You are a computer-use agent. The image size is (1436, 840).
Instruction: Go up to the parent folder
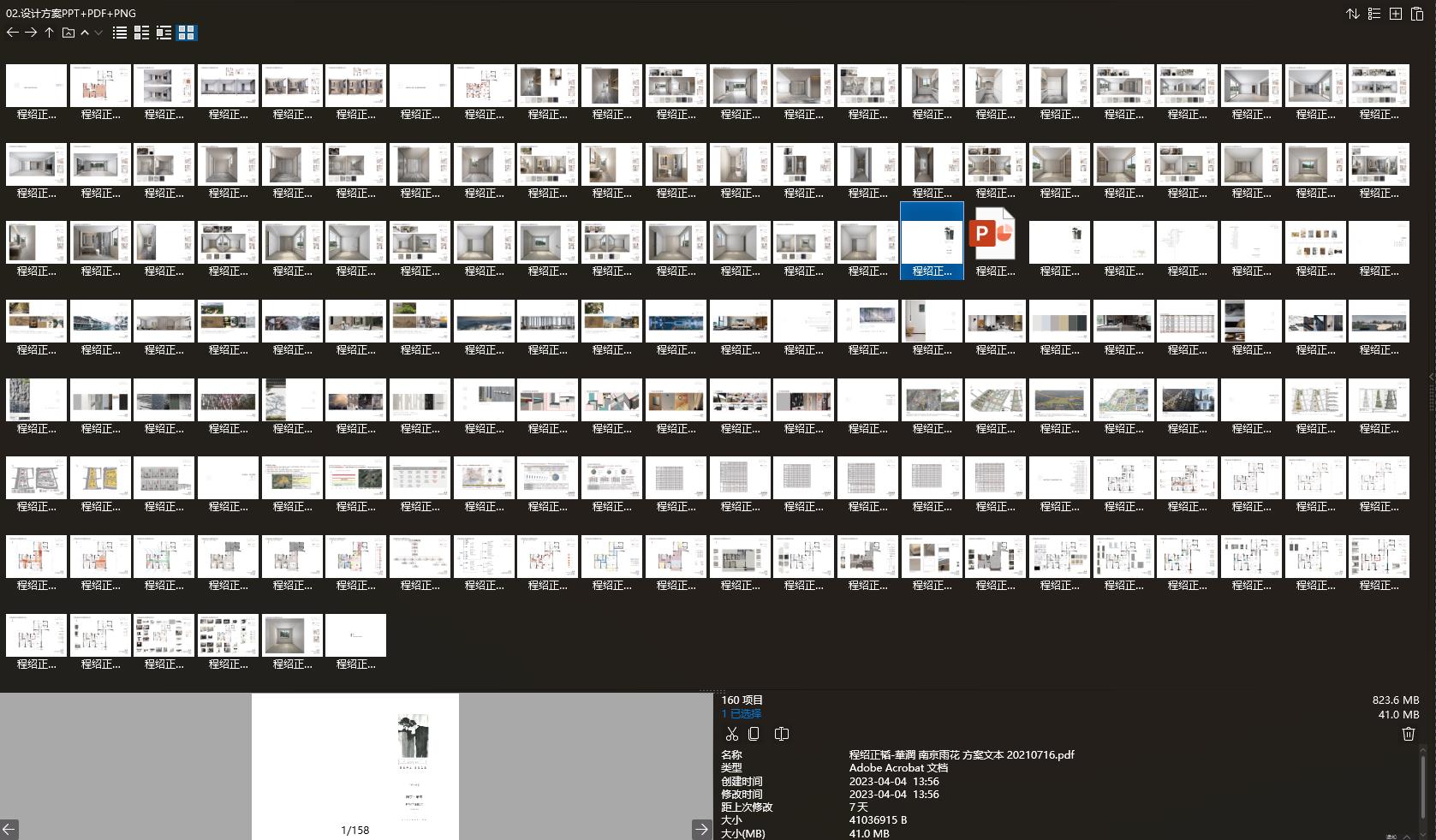49,33
